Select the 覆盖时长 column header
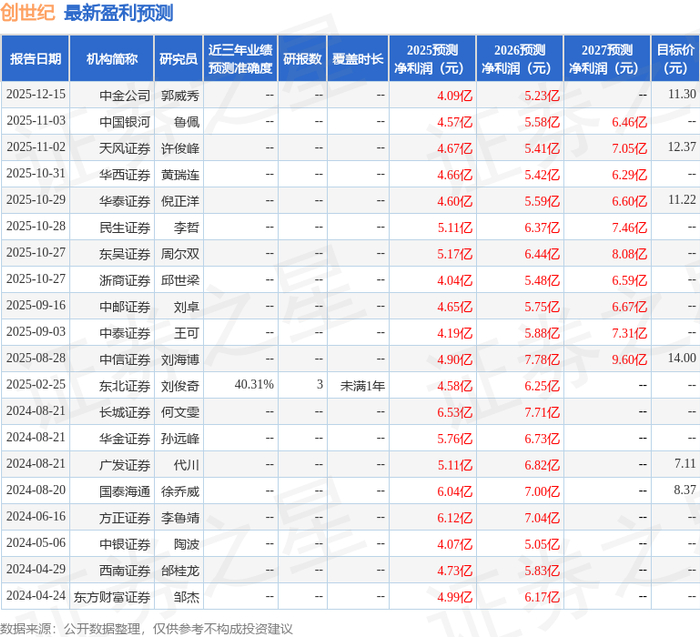This screenshot has height=637, width=700. [358, 58]
